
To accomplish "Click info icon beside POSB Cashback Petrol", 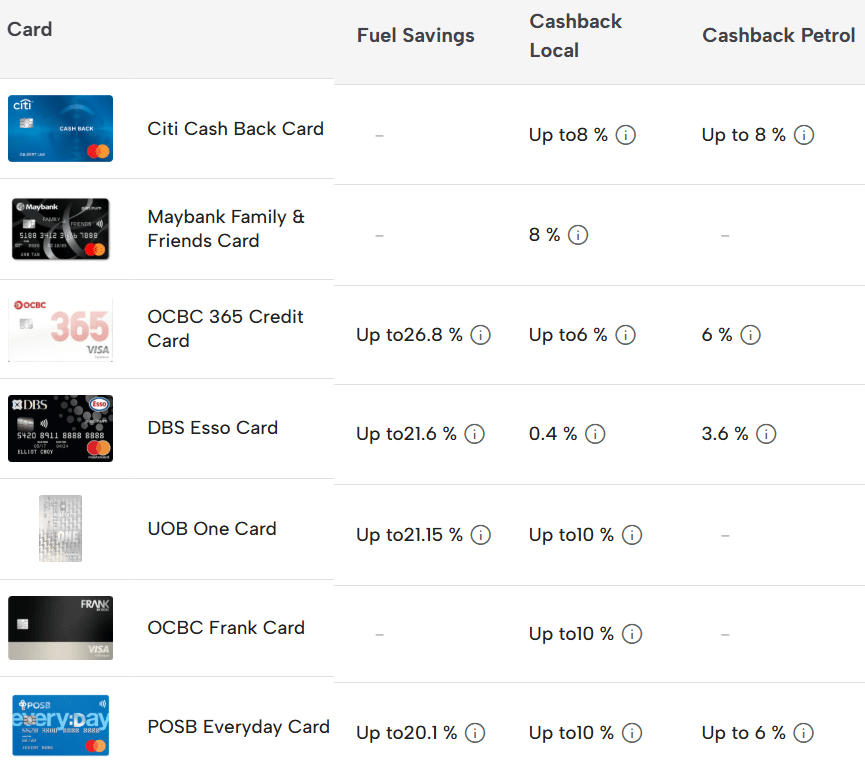I will 804,733.
